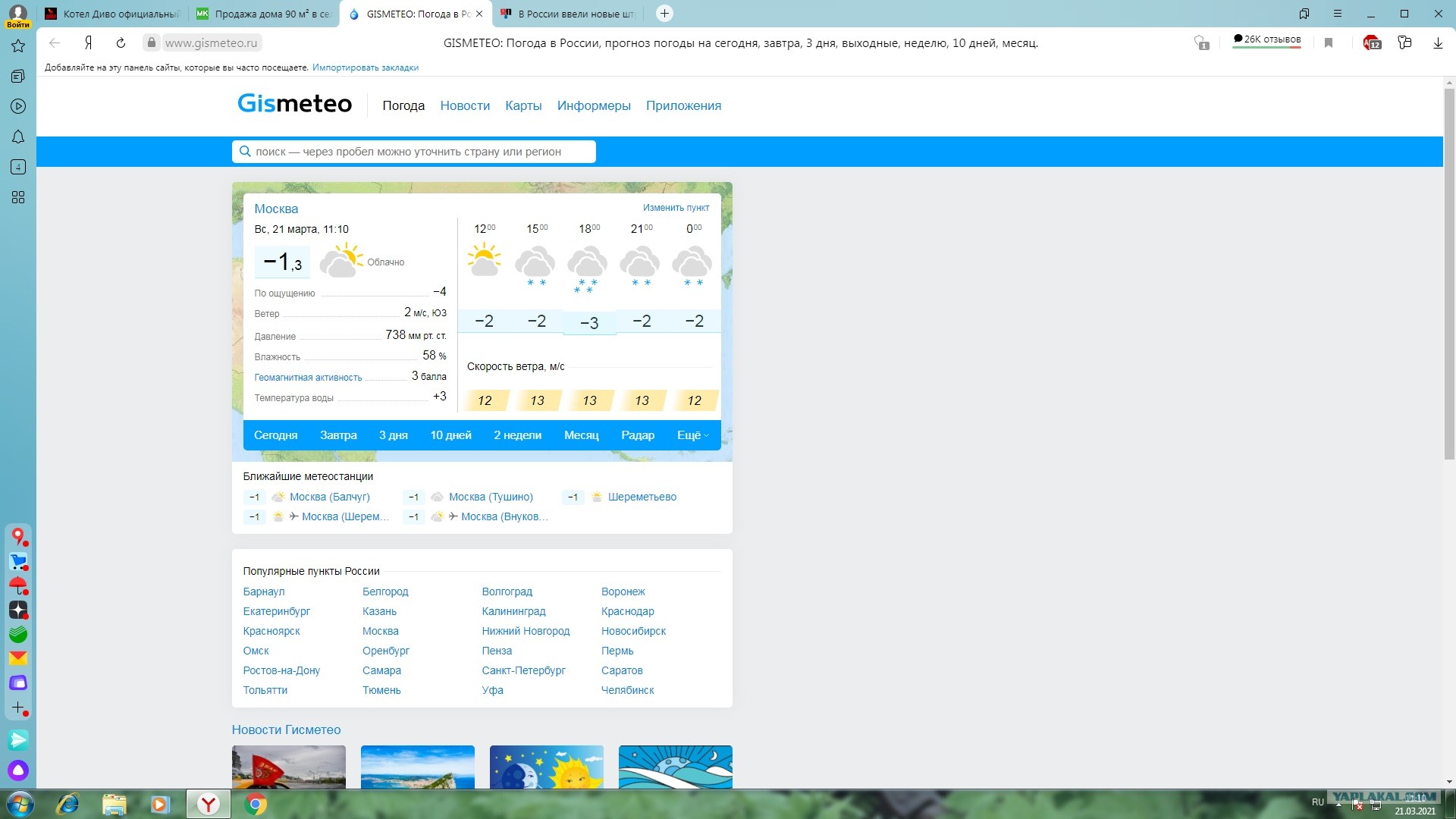Open the Yandex Mail envelope icon in sidebar

(18, 658)
